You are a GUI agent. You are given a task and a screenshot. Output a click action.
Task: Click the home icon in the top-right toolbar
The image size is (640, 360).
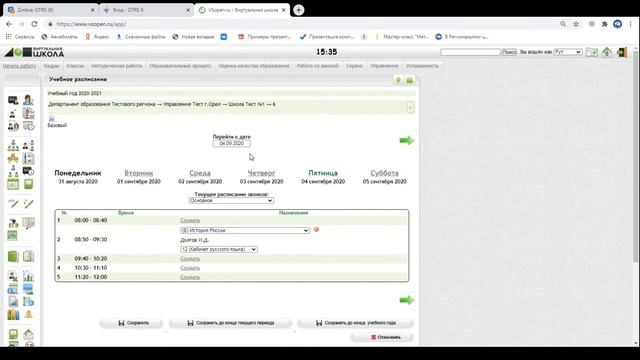[607, 52]
